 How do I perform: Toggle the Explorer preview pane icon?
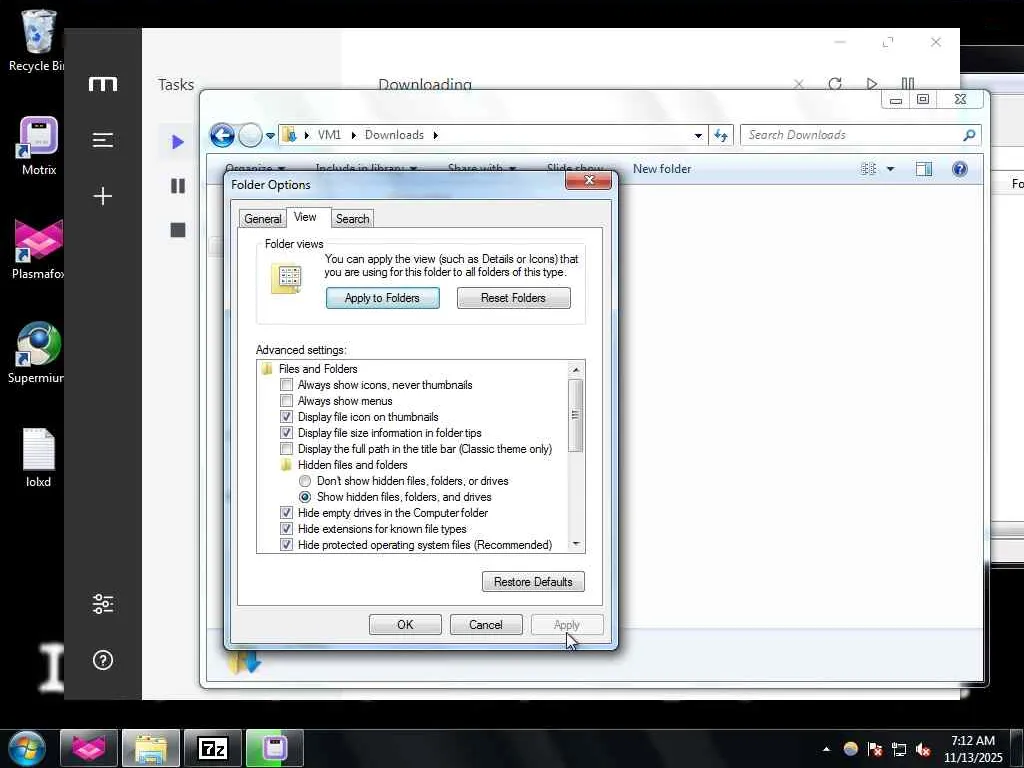pos(923,169)
